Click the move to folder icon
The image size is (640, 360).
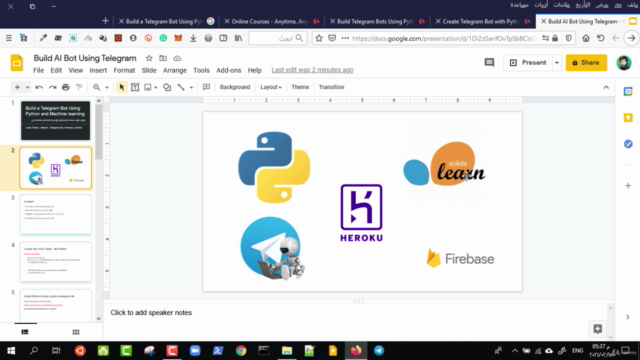(x=163, y=58)
